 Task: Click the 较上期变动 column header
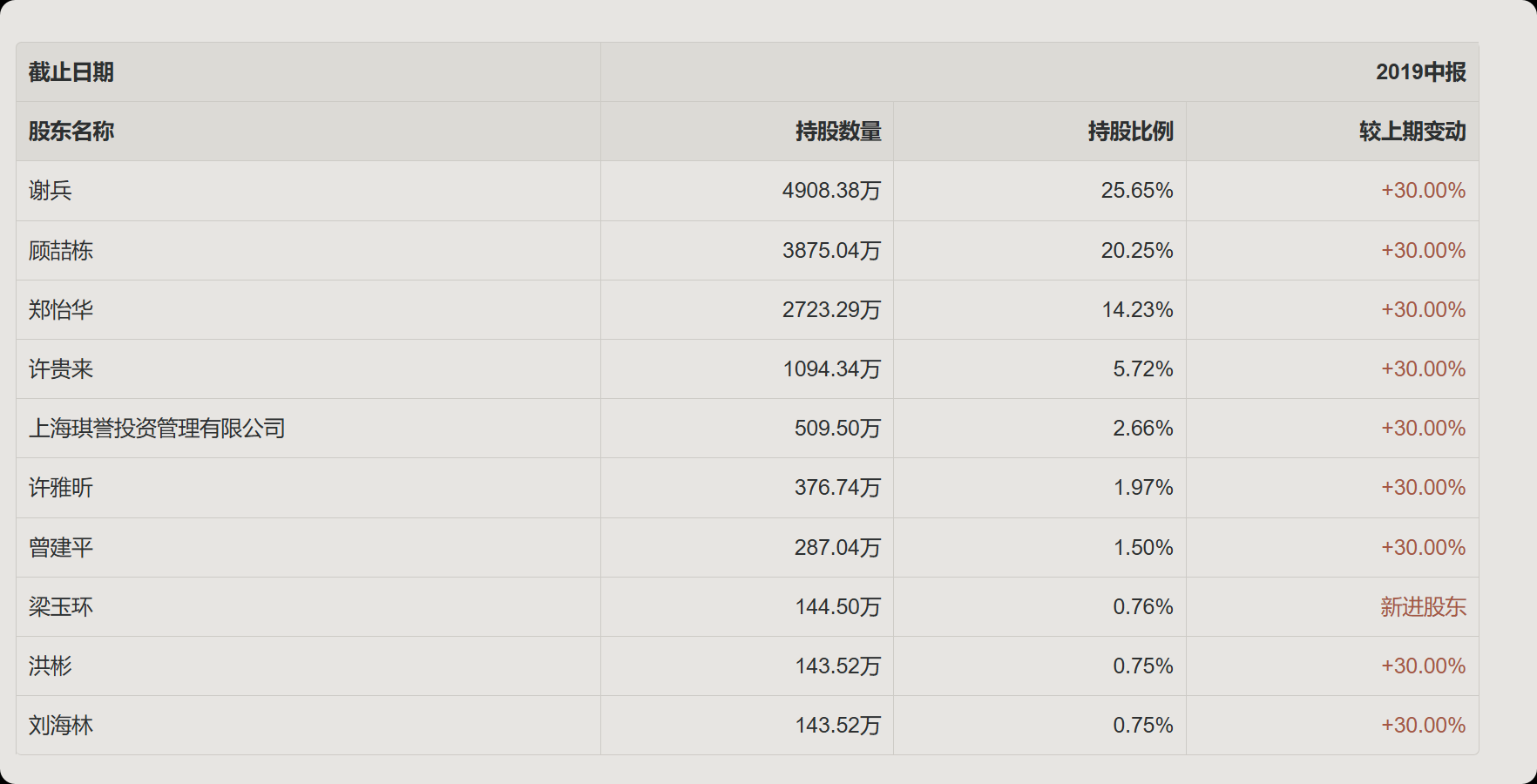(x=1412, y=132)
